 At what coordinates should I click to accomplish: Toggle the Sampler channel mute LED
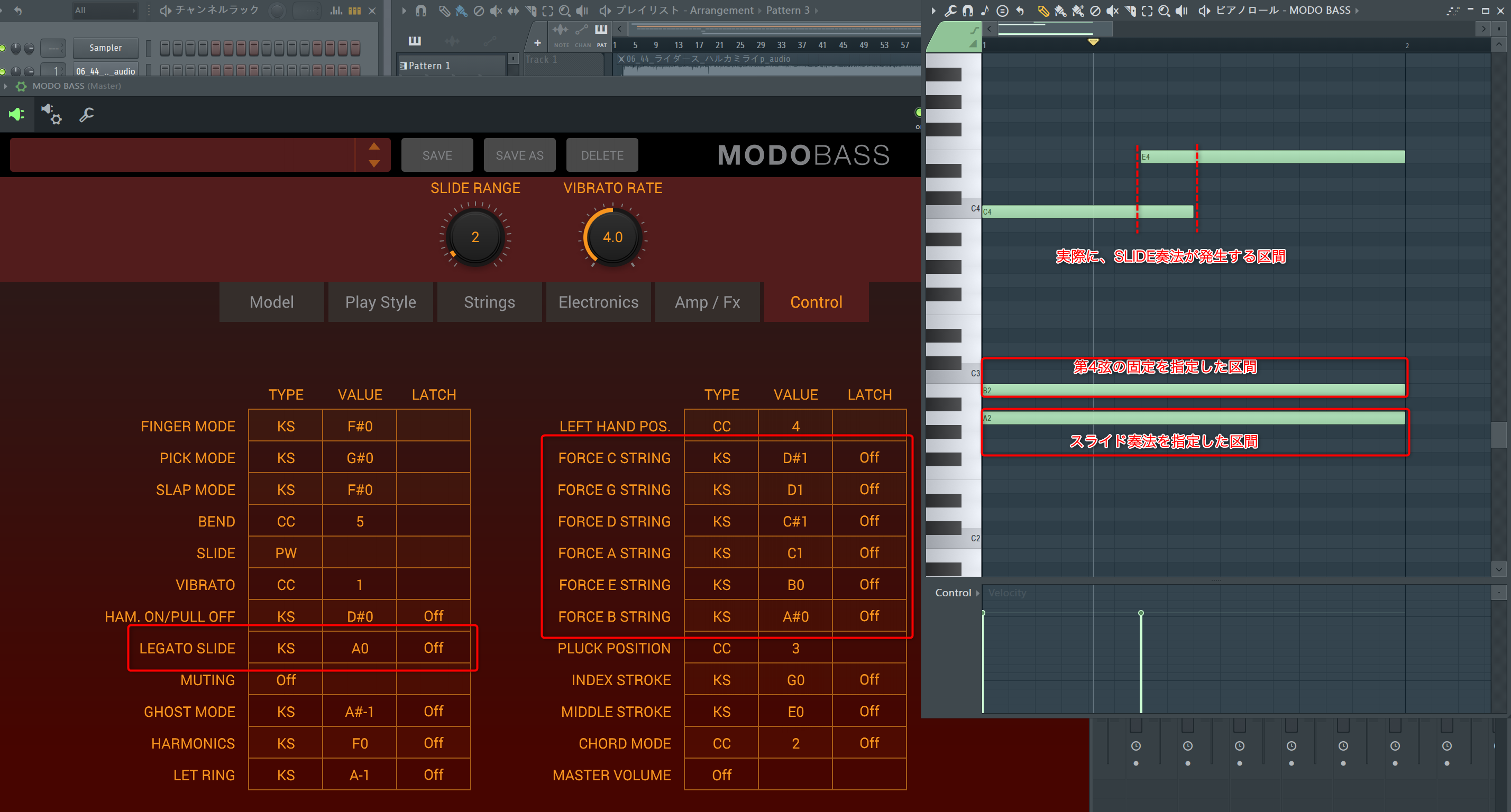[x=3, y=48]
